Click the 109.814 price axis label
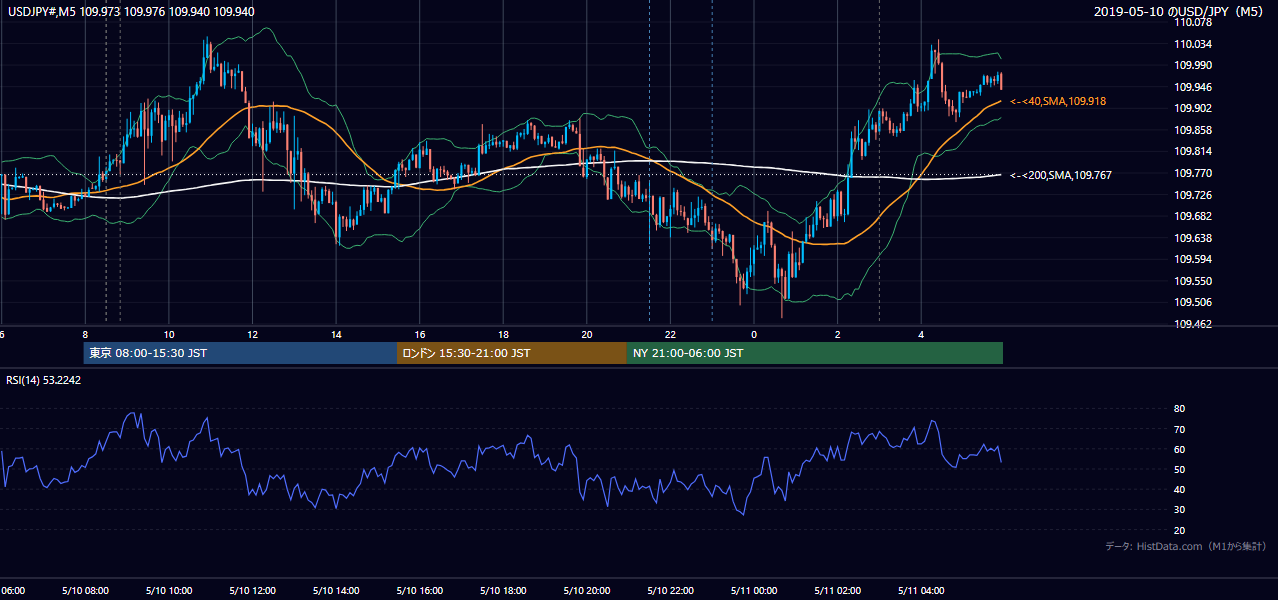This screenshot has width=1278, height=600. coord(1194,151)
